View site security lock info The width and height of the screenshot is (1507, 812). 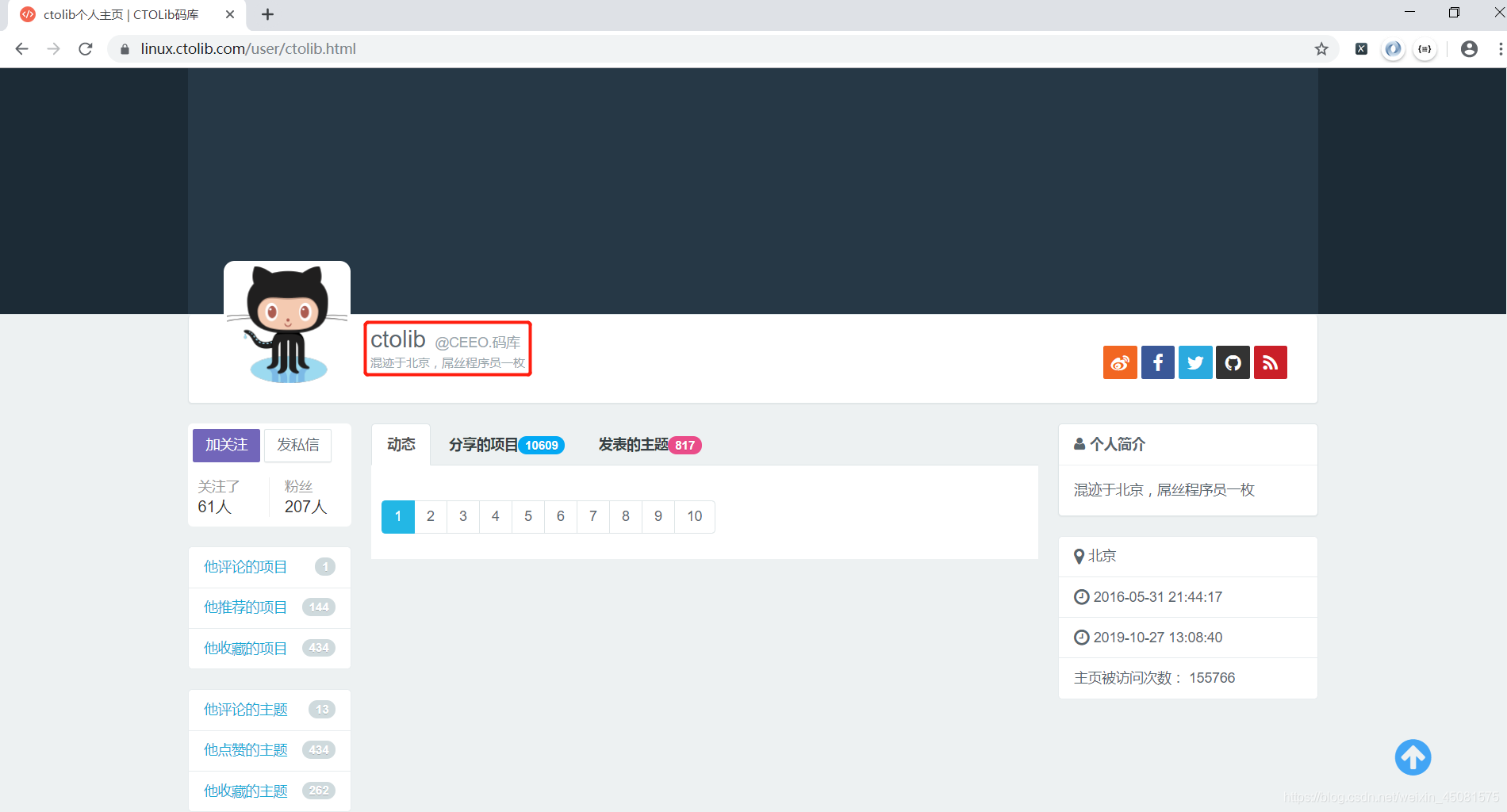tap(125, 48)
